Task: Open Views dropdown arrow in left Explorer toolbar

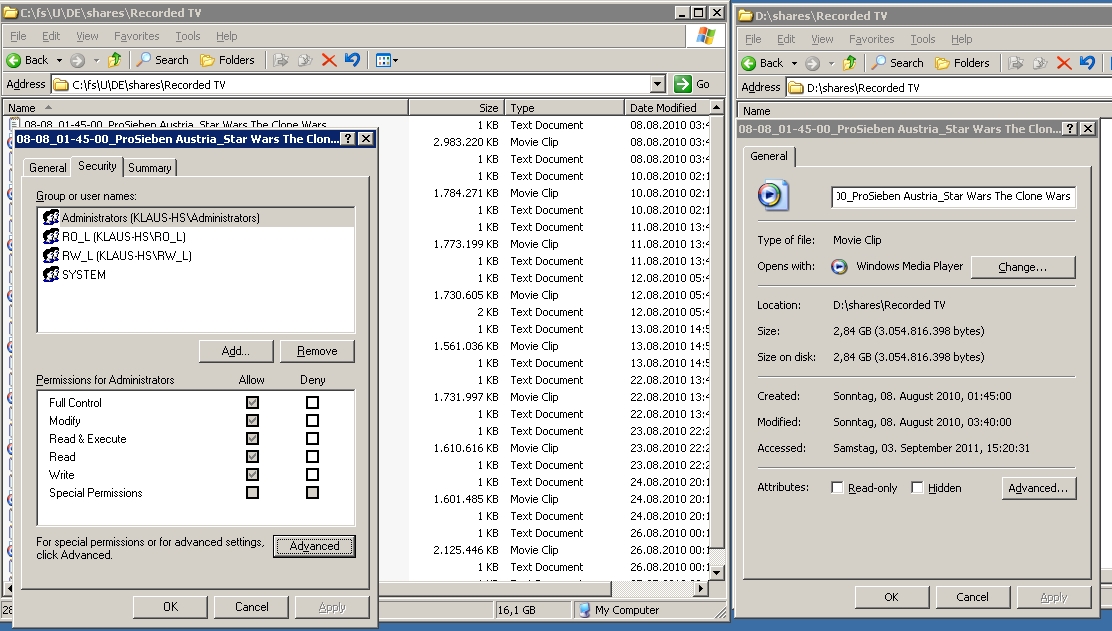Action: point(395,61)
